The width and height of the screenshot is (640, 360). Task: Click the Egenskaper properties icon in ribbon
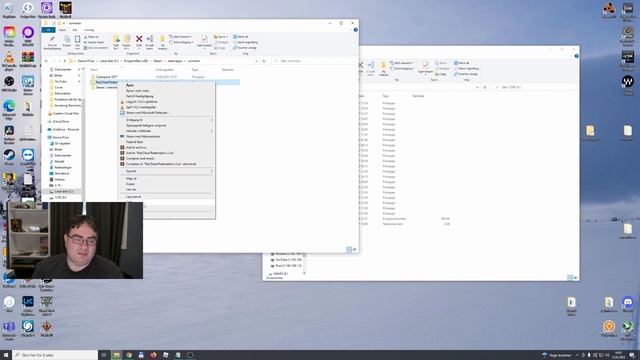[x=204, y=39]
